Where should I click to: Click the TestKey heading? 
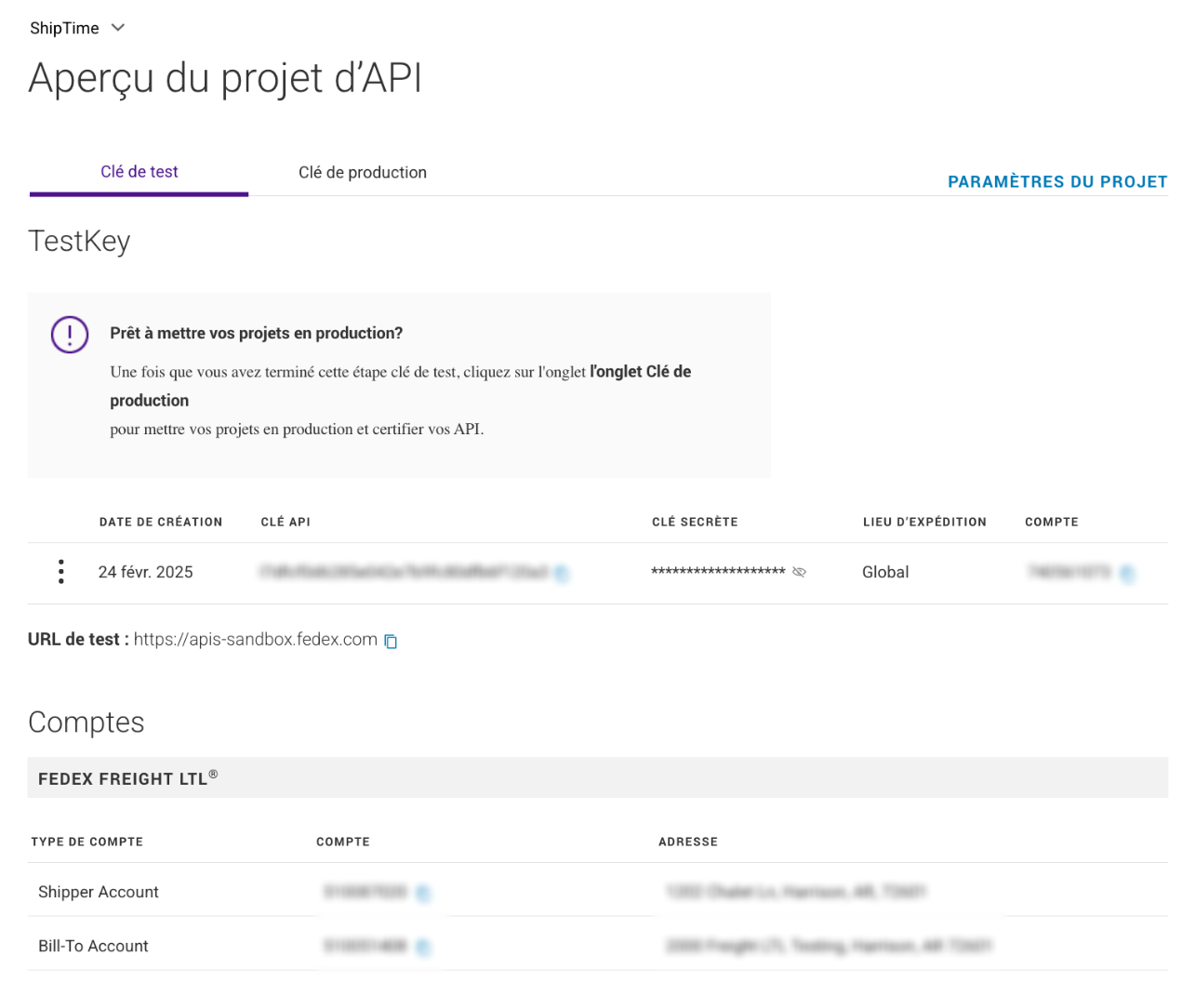79,241
